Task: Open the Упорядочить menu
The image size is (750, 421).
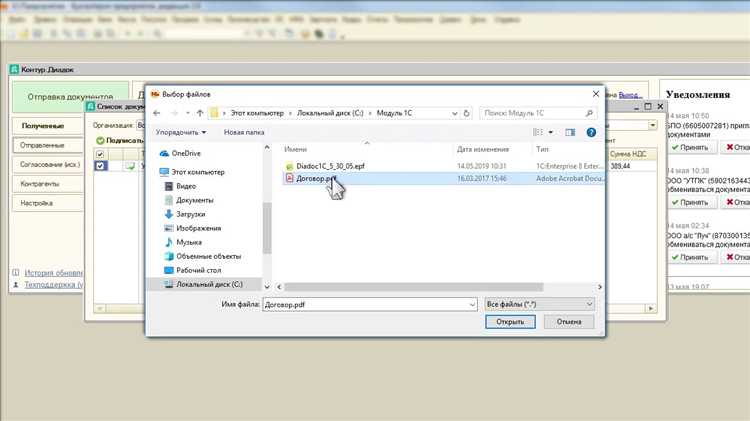Action: tap(181, 132)
